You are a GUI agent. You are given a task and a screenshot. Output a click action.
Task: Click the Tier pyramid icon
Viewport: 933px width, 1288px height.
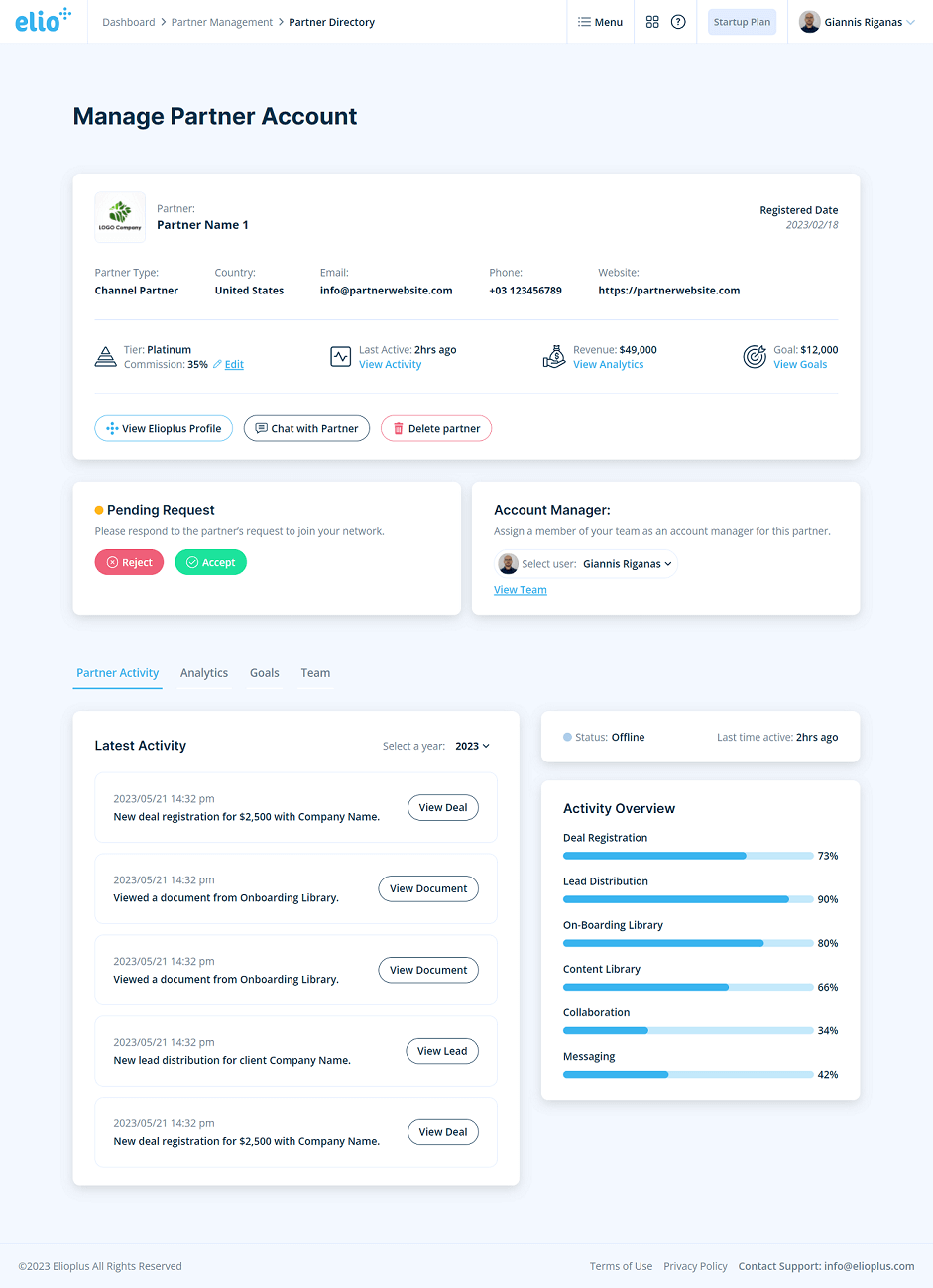105,357
